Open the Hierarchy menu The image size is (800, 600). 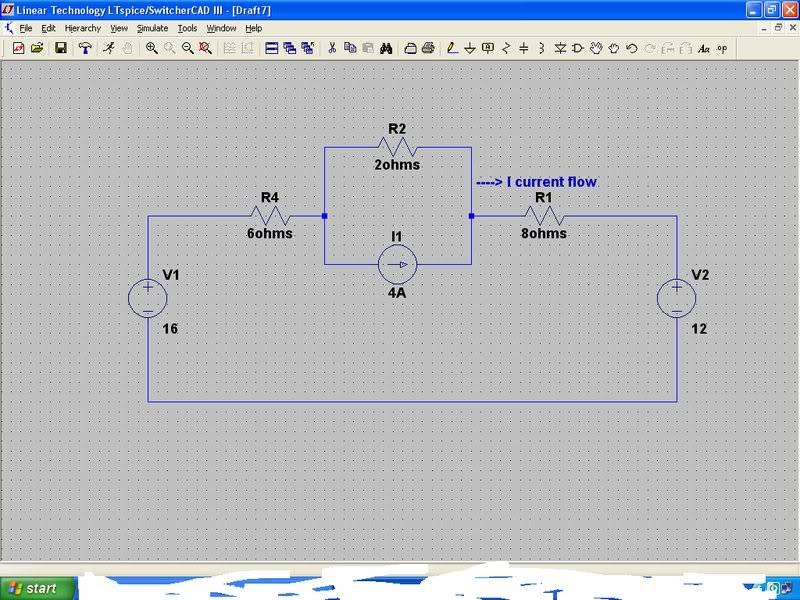click(x=83, y=28)
